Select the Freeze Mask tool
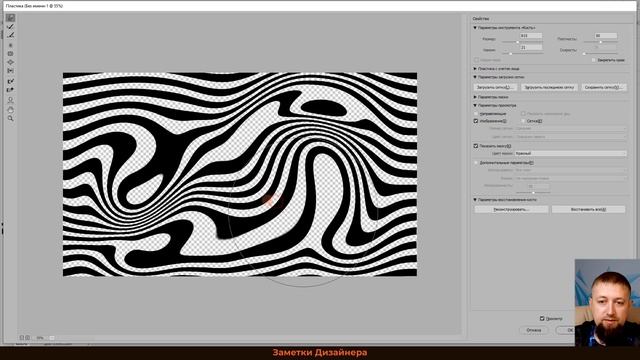This screenshot has height=360, width=640. click(11, 81)
